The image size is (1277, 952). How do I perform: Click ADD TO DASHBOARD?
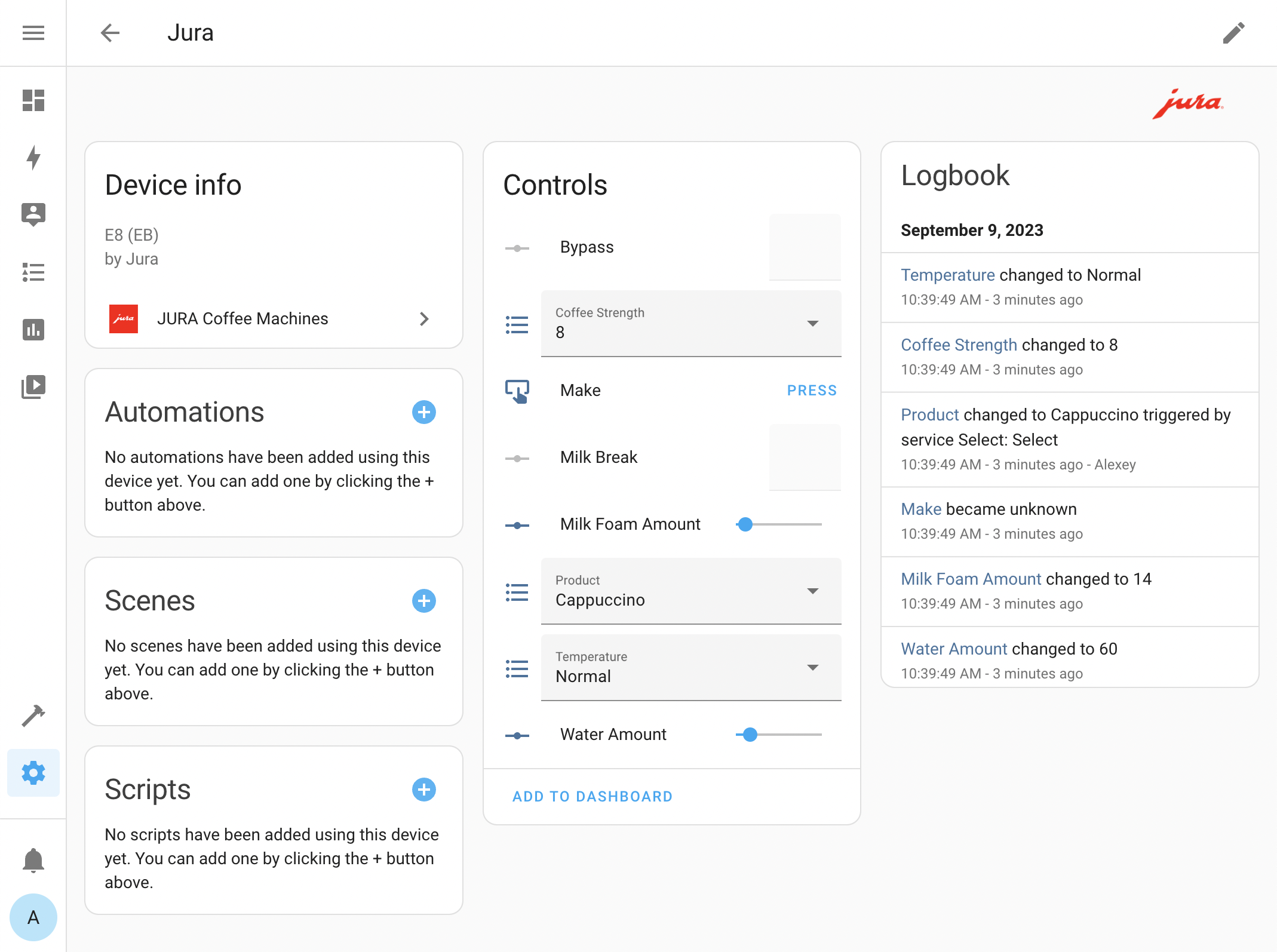pos(592,796)
